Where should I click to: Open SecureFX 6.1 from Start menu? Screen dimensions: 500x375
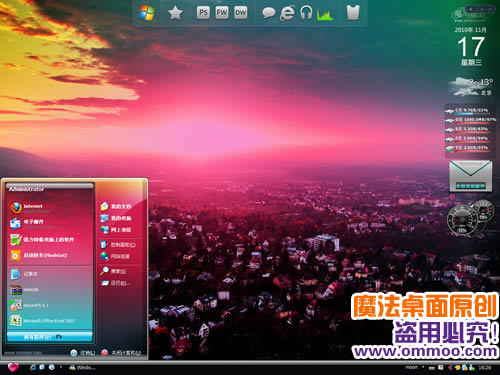(x=30, y=305)
